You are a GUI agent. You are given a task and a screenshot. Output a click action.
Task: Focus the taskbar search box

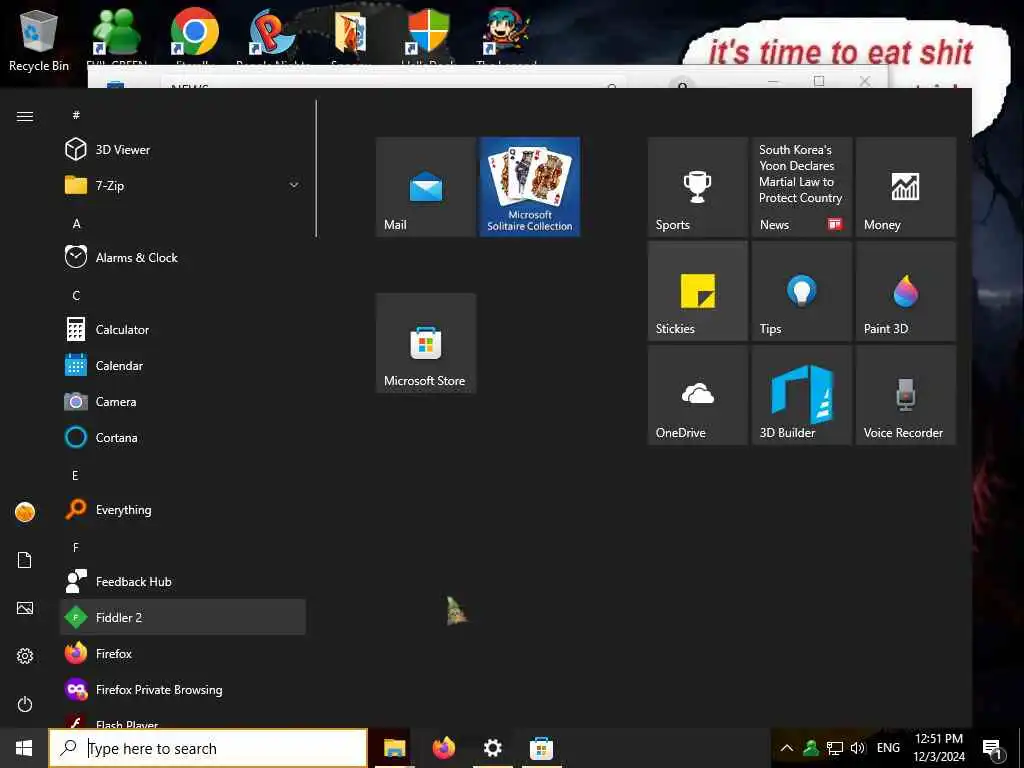208,748
